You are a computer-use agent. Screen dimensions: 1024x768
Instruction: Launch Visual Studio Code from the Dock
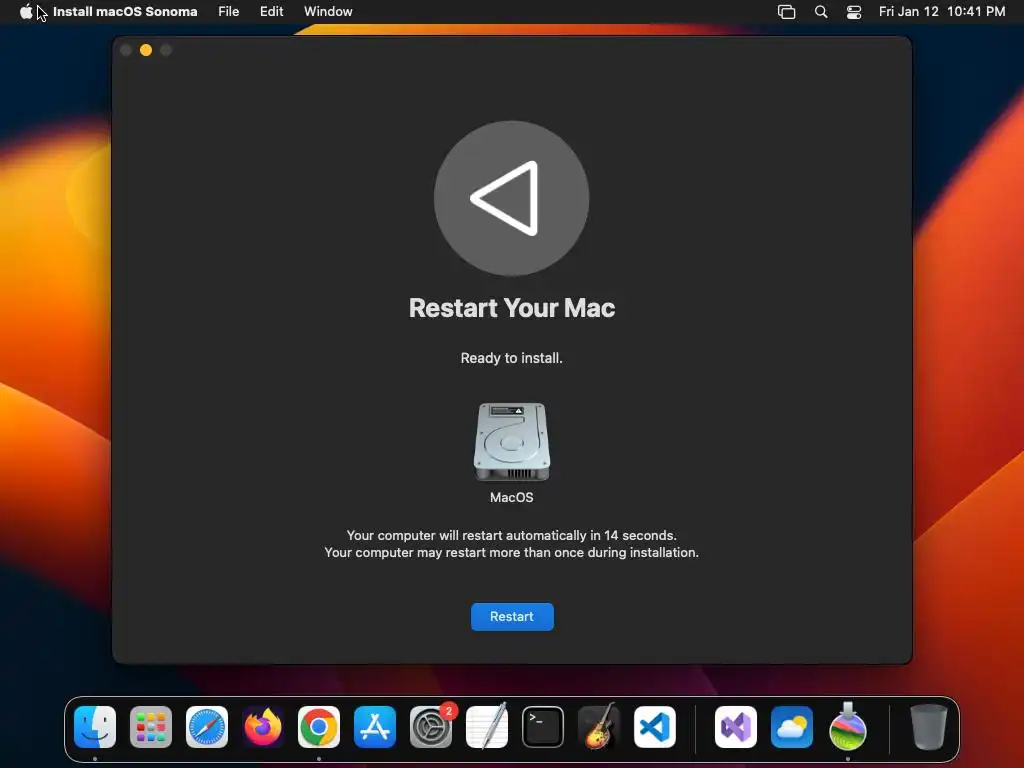[655, 727]
